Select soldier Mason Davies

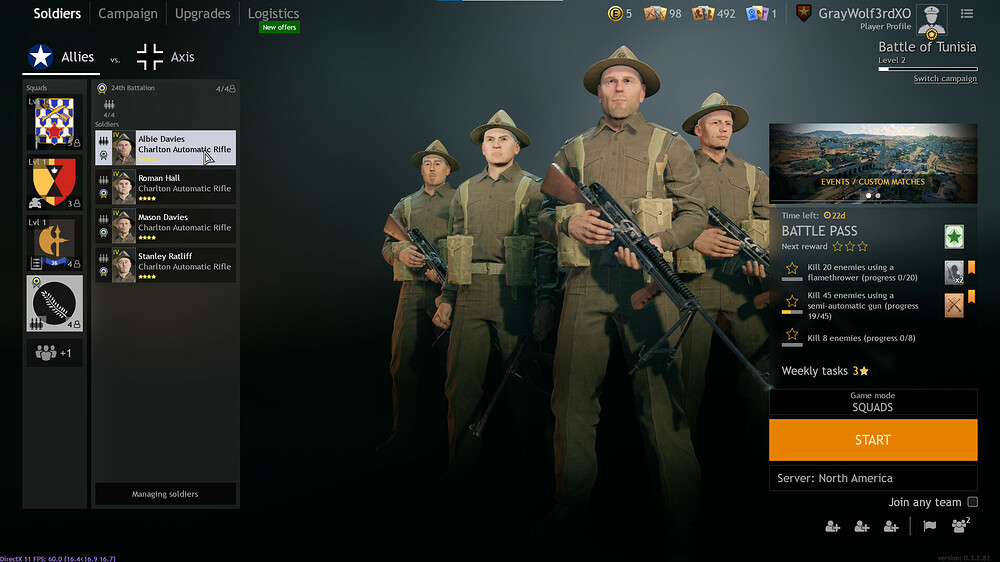click(165, 226)
